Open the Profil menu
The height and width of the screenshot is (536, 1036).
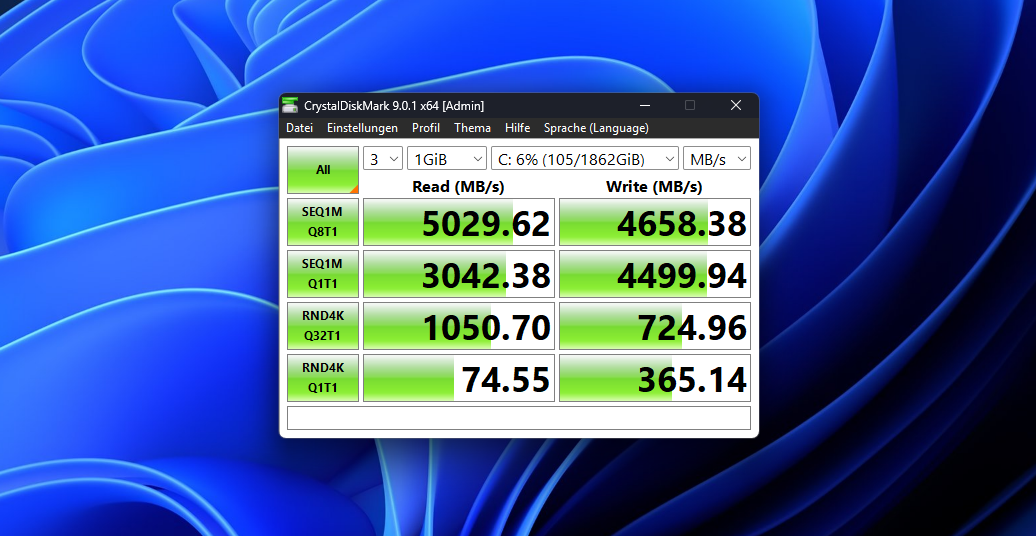(x=426, y=128)
